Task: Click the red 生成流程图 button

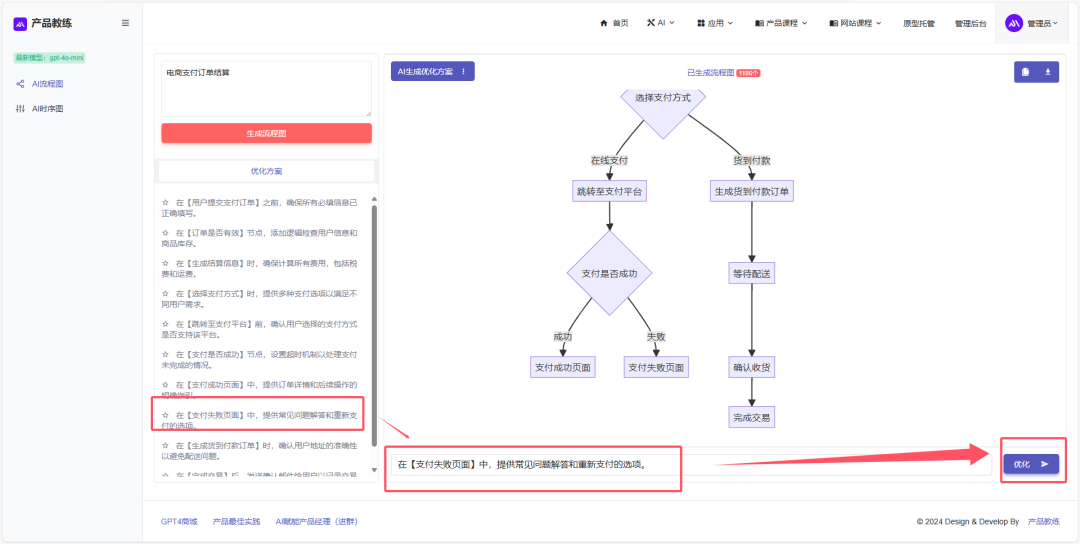Action: [267, 133]
